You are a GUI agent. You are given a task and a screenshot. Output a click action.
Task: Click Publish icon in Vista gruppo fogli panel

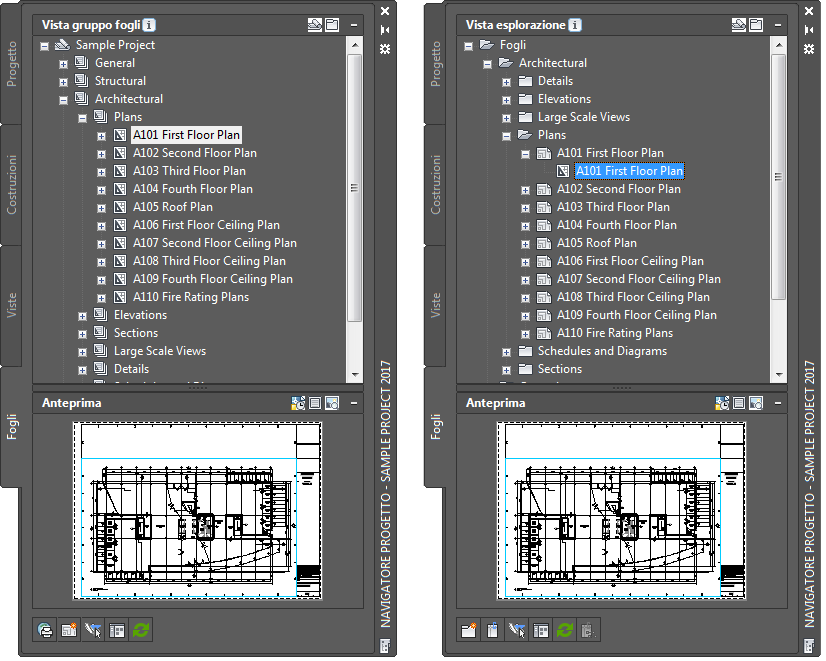(x=45, y=630)
